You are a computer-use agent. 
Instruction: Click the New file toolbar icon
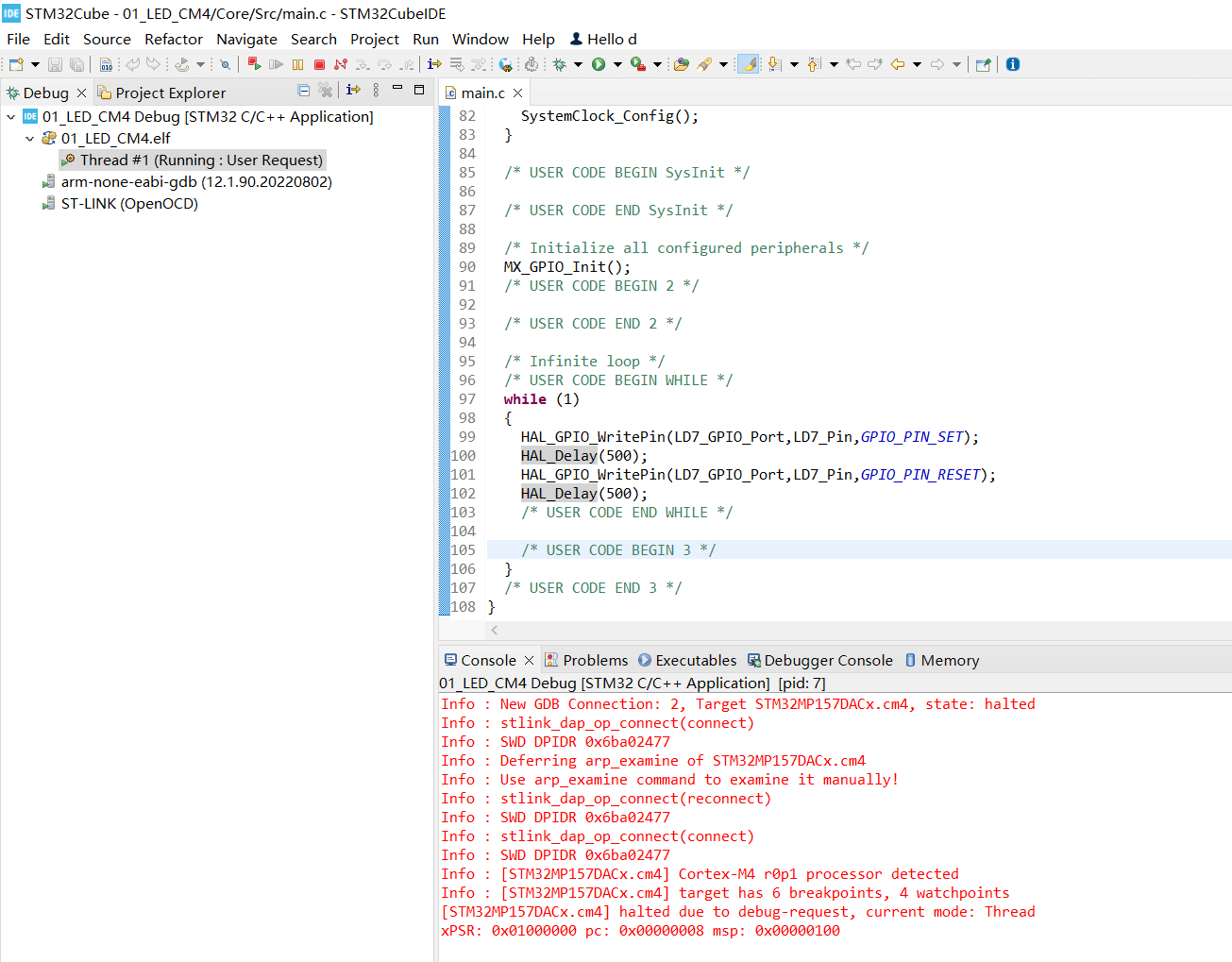click(15, 64)
